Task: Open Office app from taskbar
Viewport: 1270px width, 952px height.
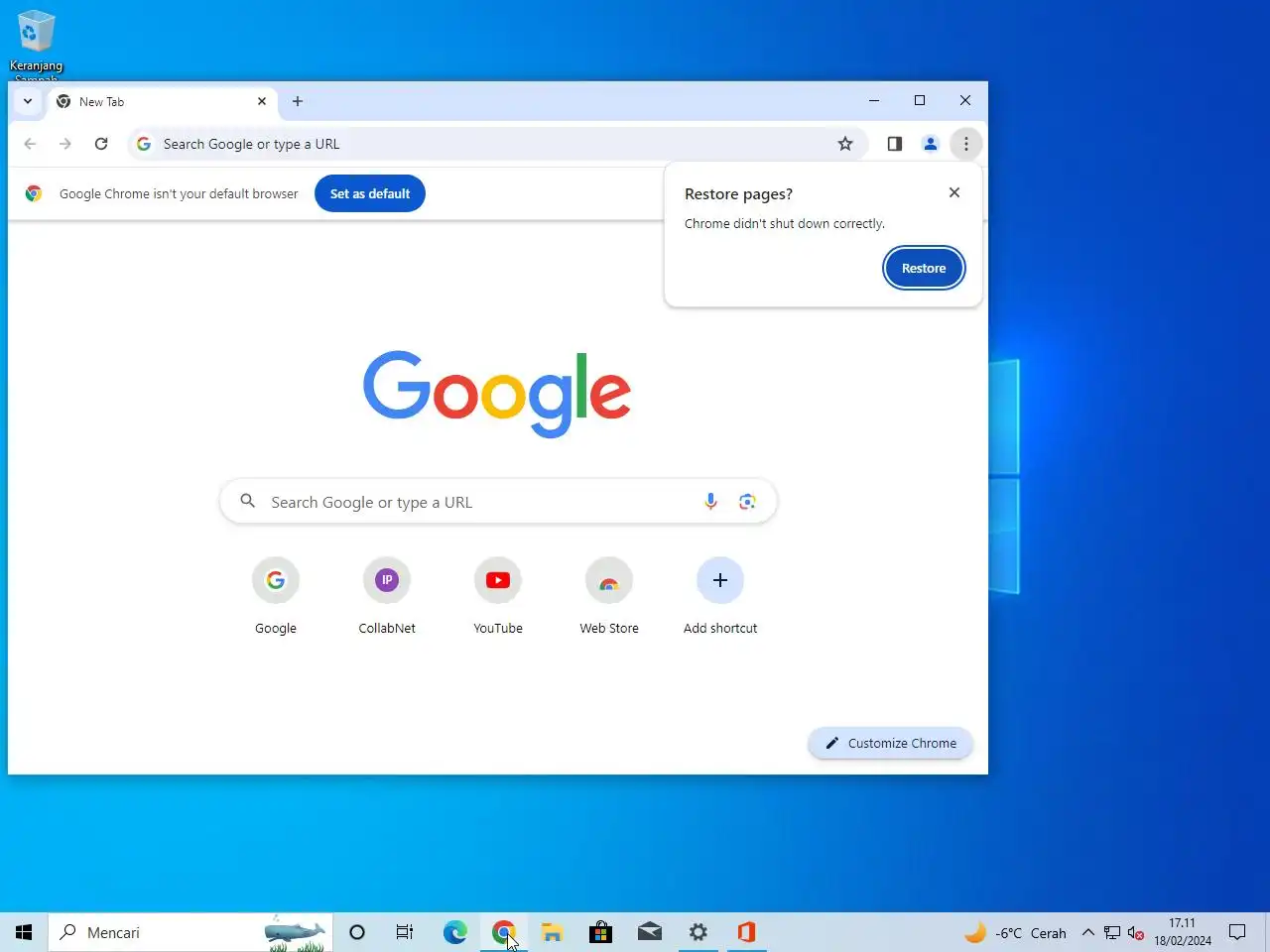Action: 746,932
